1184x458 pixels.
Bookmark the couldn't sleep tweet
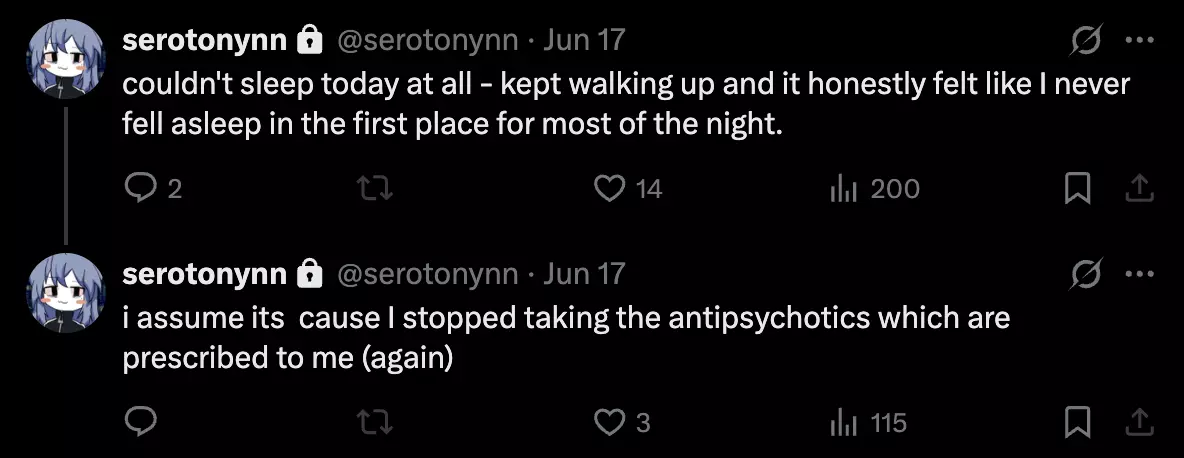(1077, 188)
